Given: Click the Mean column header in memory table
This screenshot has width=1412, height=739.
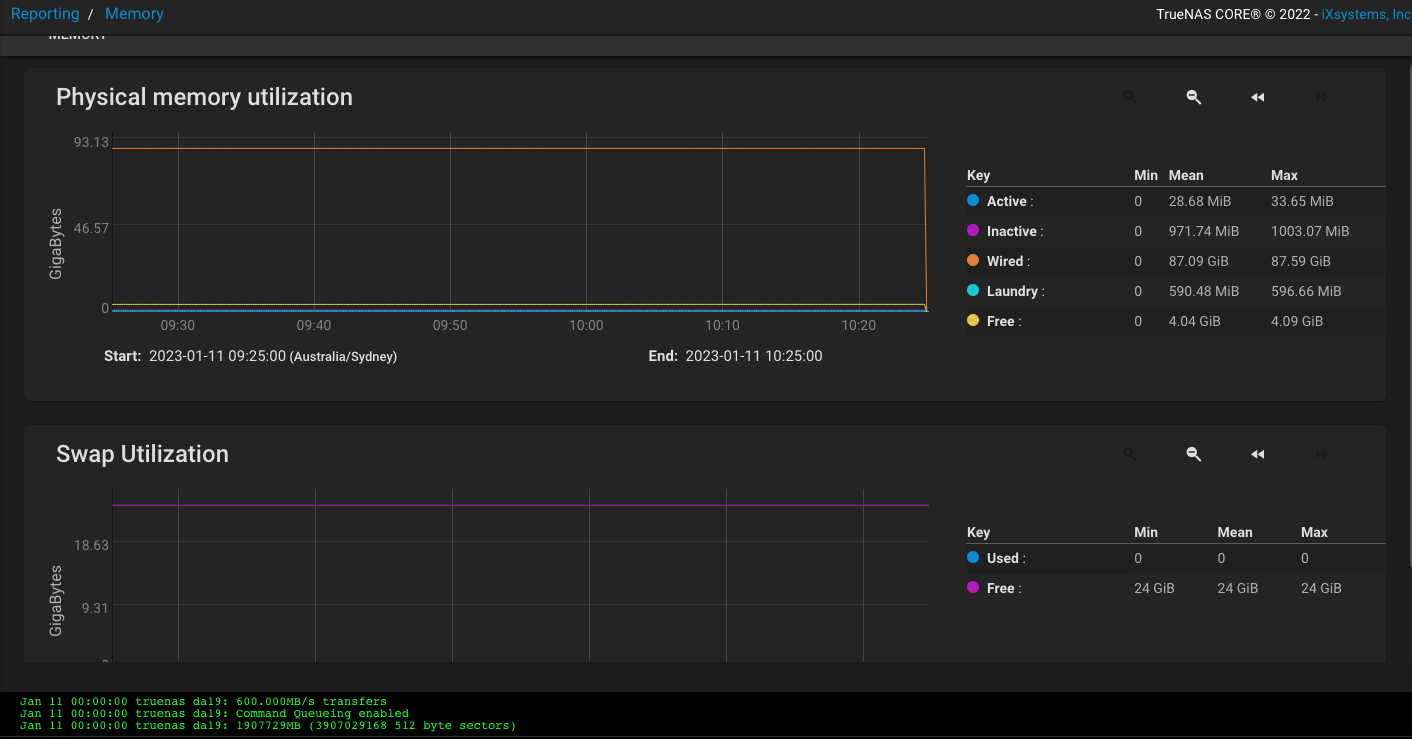Looking at the screenshot, I should click(1186, 175).
